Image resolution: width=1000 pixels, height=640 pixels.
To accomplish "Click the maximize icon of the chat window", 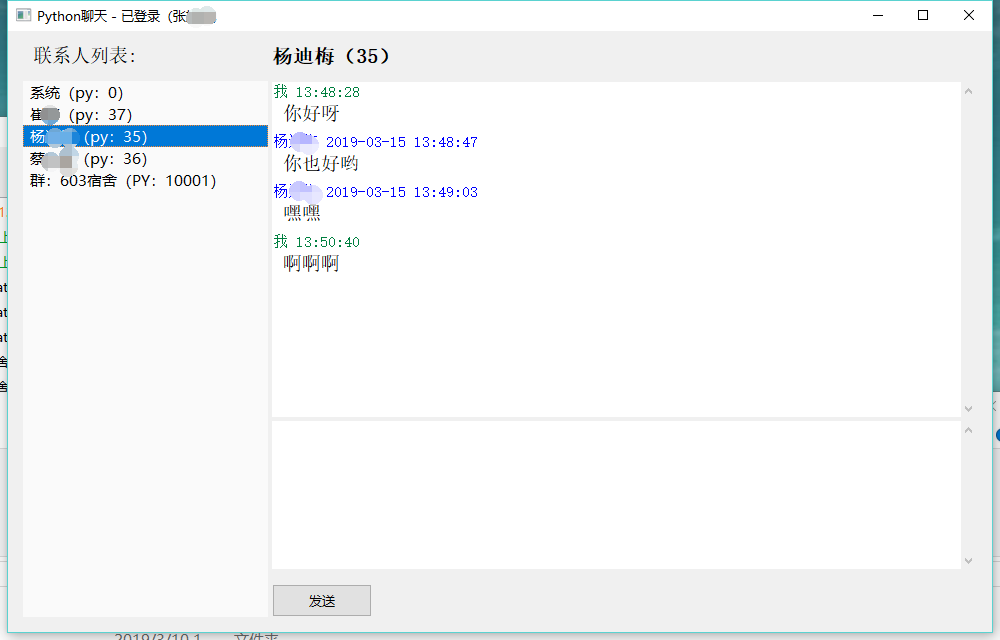I will pyautogui.click(x=923, y=15).
